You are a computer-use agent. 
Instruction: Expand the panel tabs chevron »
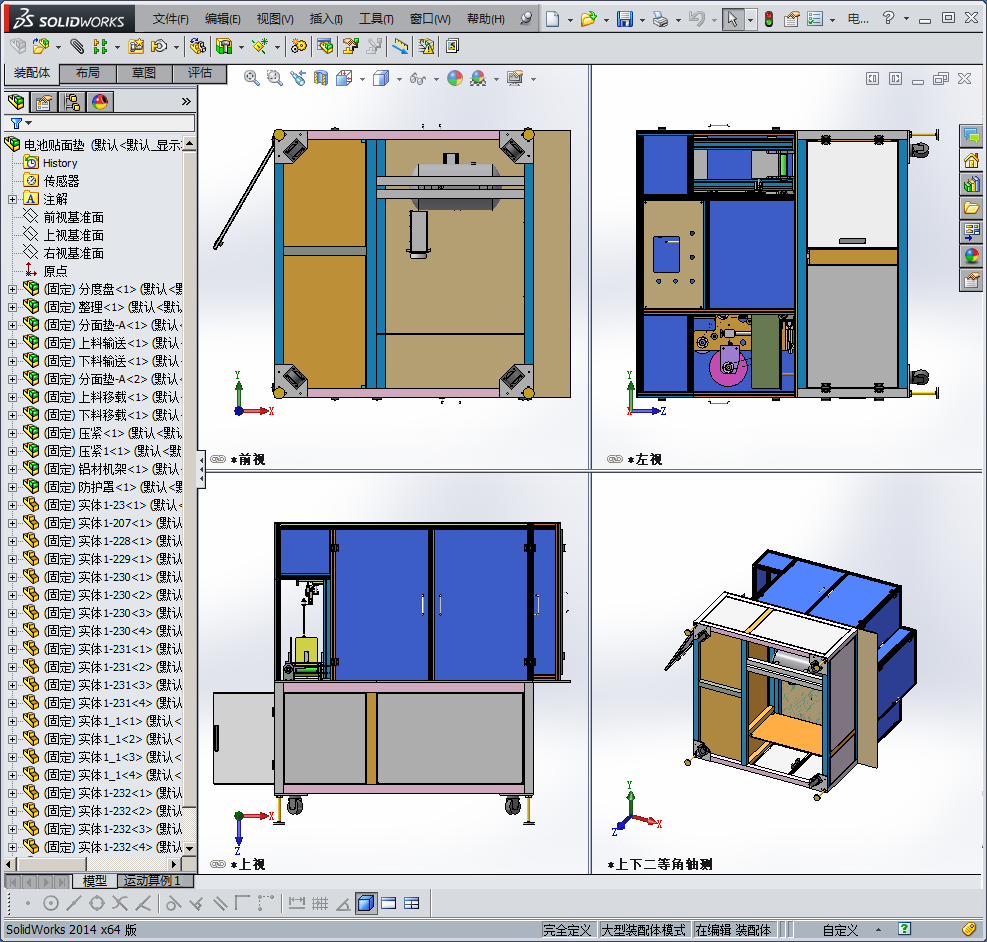tap(186, 102)
